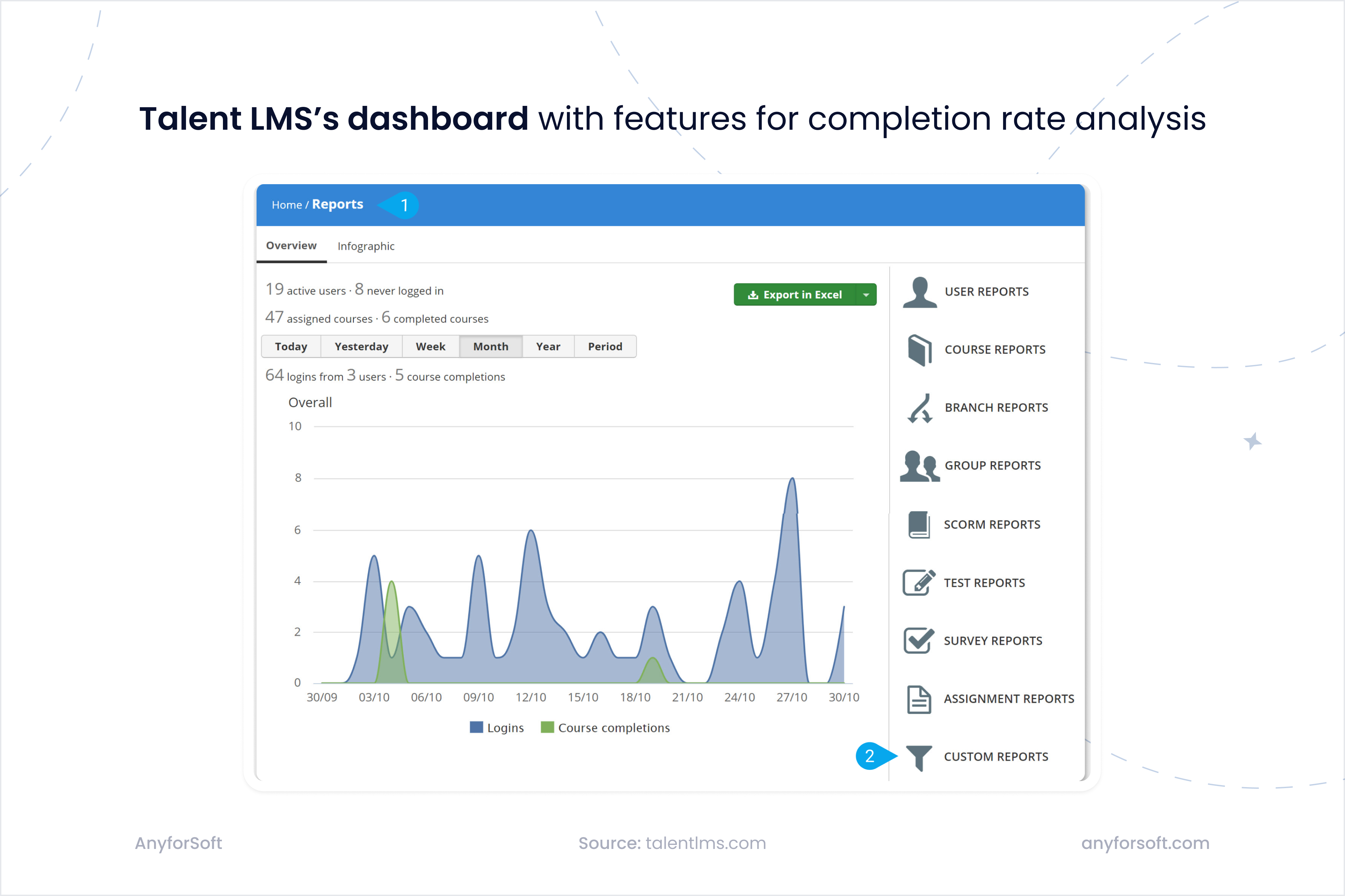Click the Test Reports pencil icon
The height and width of the screenshot is (896, 1345).
[x=919, y=582]
